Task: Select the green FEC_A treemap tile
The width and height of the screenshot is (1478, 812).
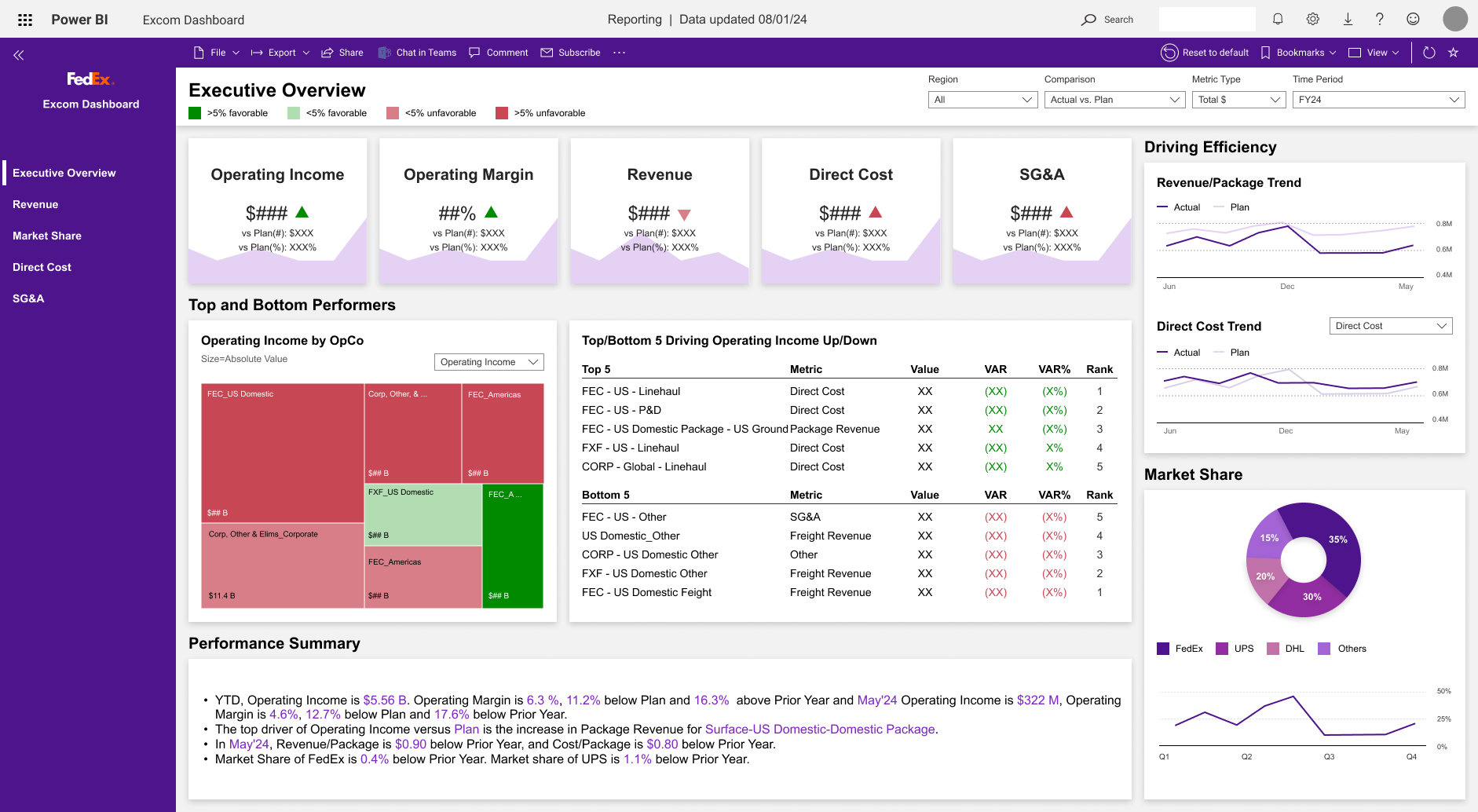Action: [x=513, y=547]
